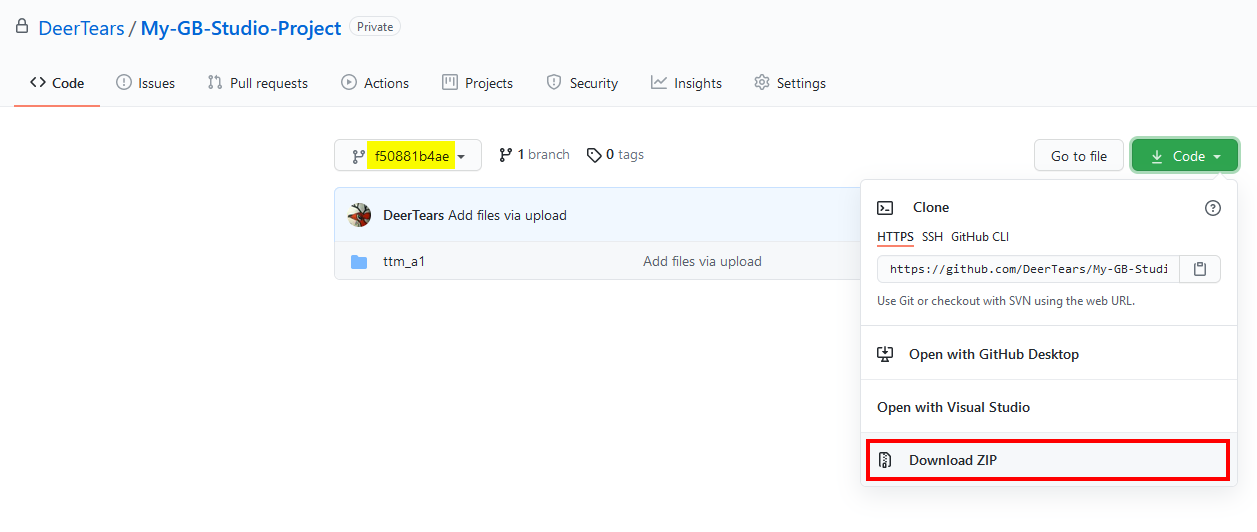Open the Pull requests tab

point(258,83)
